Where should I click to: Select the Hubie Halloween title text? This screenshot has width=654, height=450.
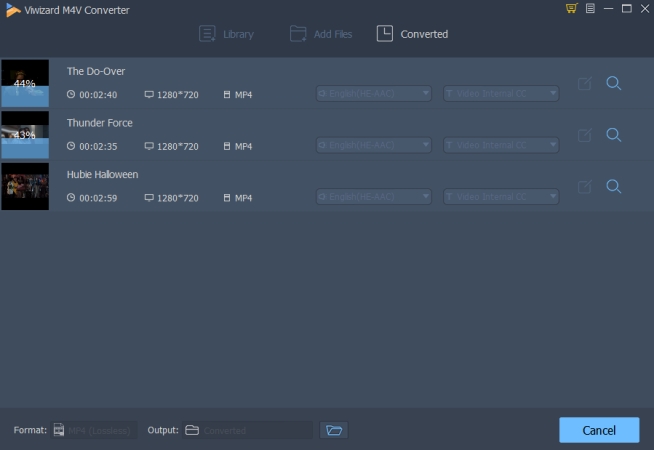(103, 174)
